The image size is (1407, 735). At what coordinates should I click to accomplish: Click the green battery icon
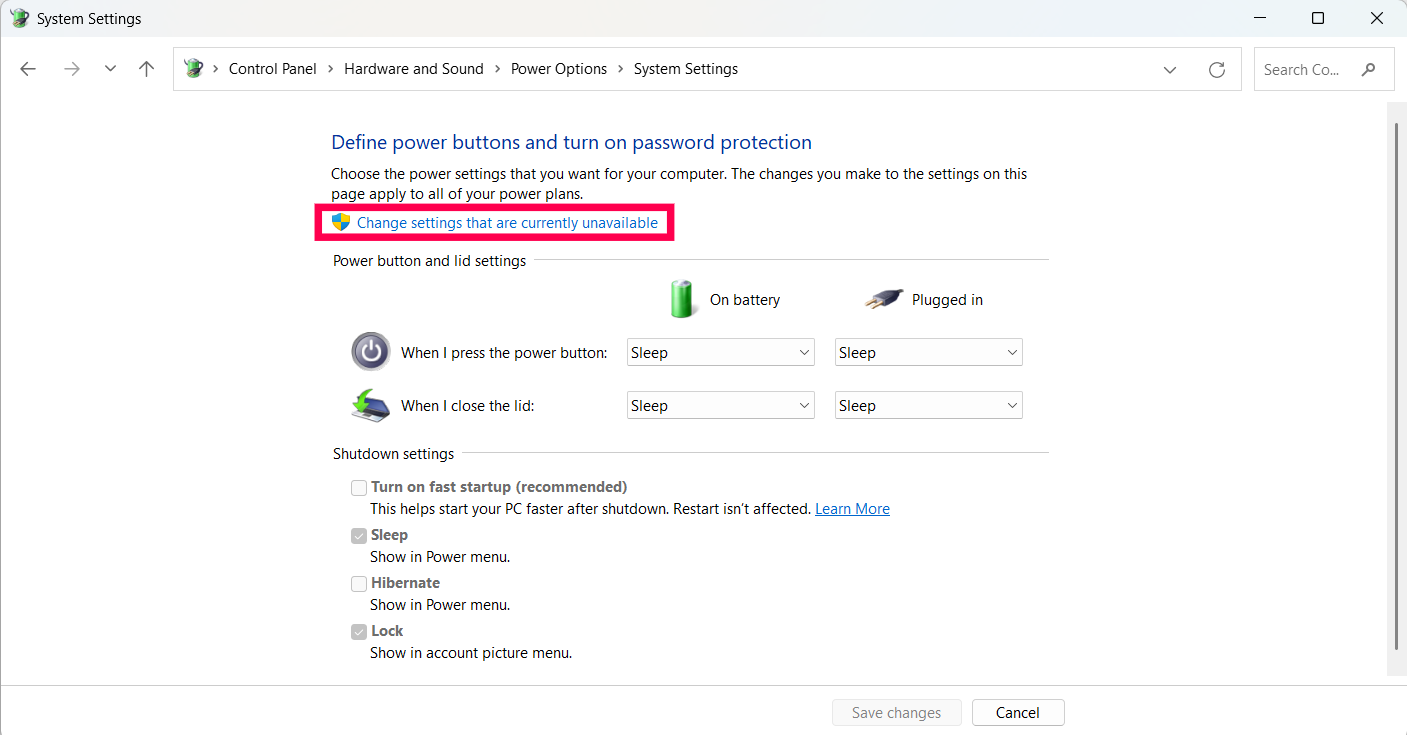coord(683,299)
